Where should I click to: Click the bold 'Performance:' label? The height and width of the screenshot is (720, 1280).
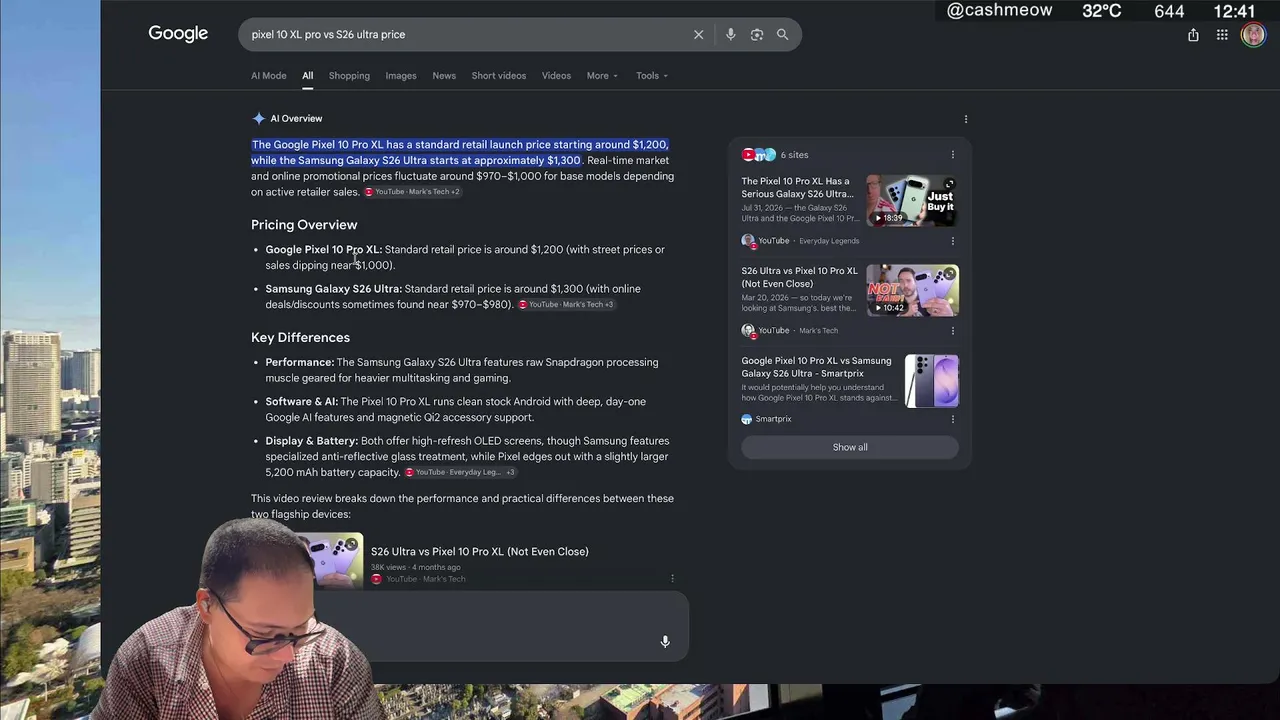pos(300,362)
